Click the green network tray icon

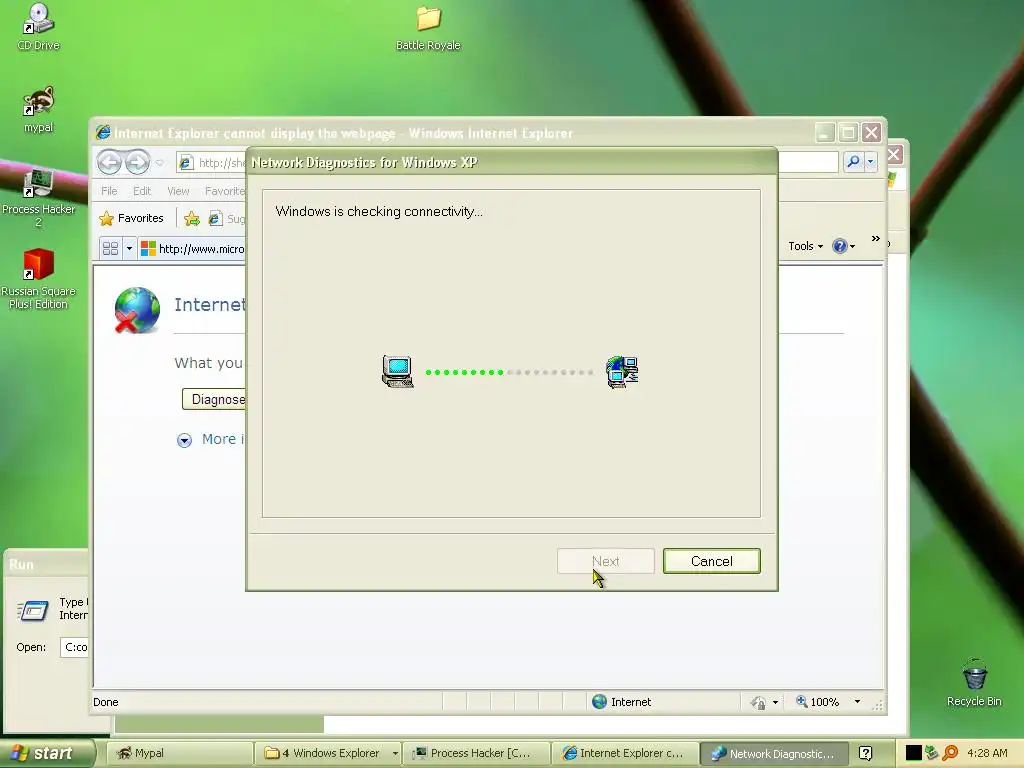(x=932, y=753)
